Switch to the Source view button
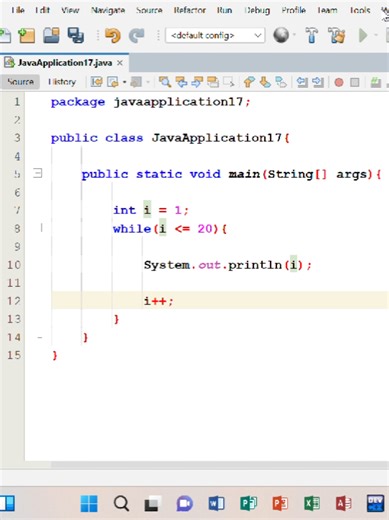389x520 pixels. [20, 82]
